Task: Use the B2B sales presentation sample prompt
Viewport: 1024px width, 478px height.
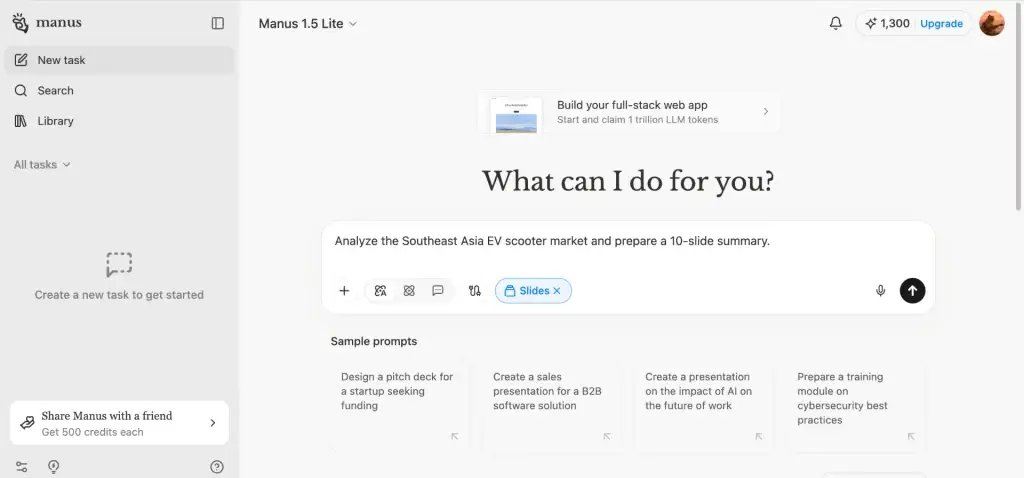Action: tap(552, 405)
